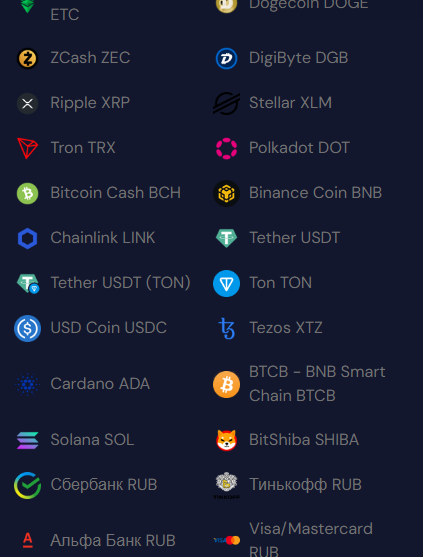The height and width of the screenshot is (558, 423).
Task: Select the green Bitcoin Cash icon
Action: pyautogui.click(x=27, y=193)
